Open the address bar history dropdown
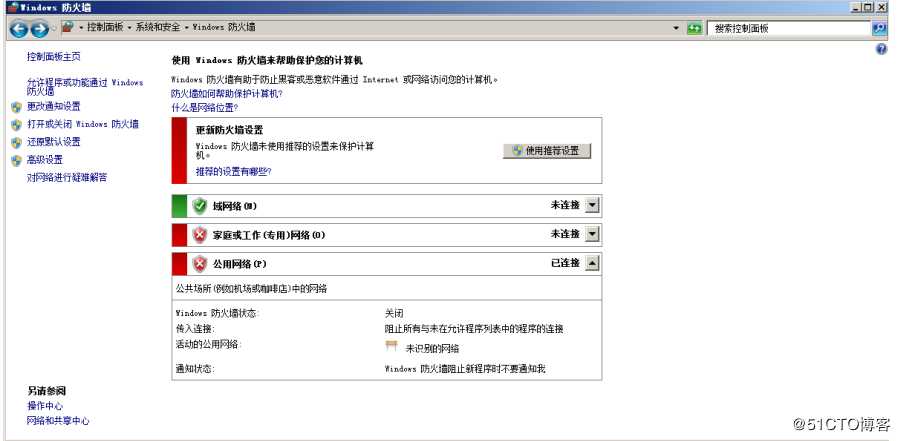This screenshot has height=441, width=900. tap(676, 28)
